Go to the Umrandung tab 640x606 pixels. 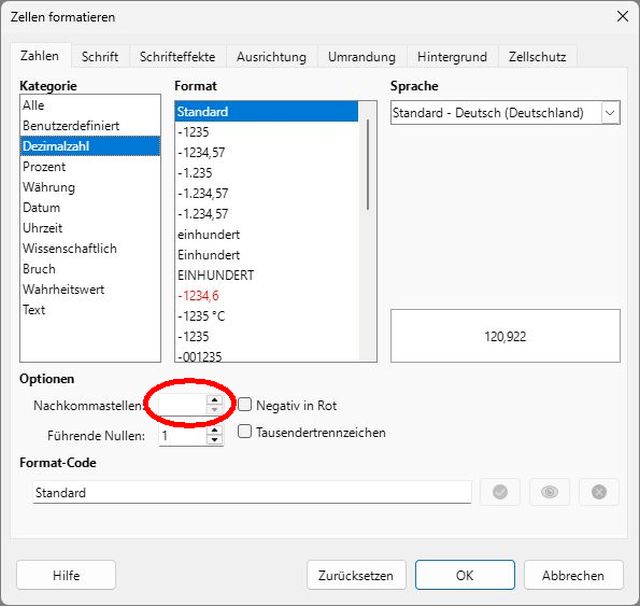pyautogui.click(x=362, y=57)
